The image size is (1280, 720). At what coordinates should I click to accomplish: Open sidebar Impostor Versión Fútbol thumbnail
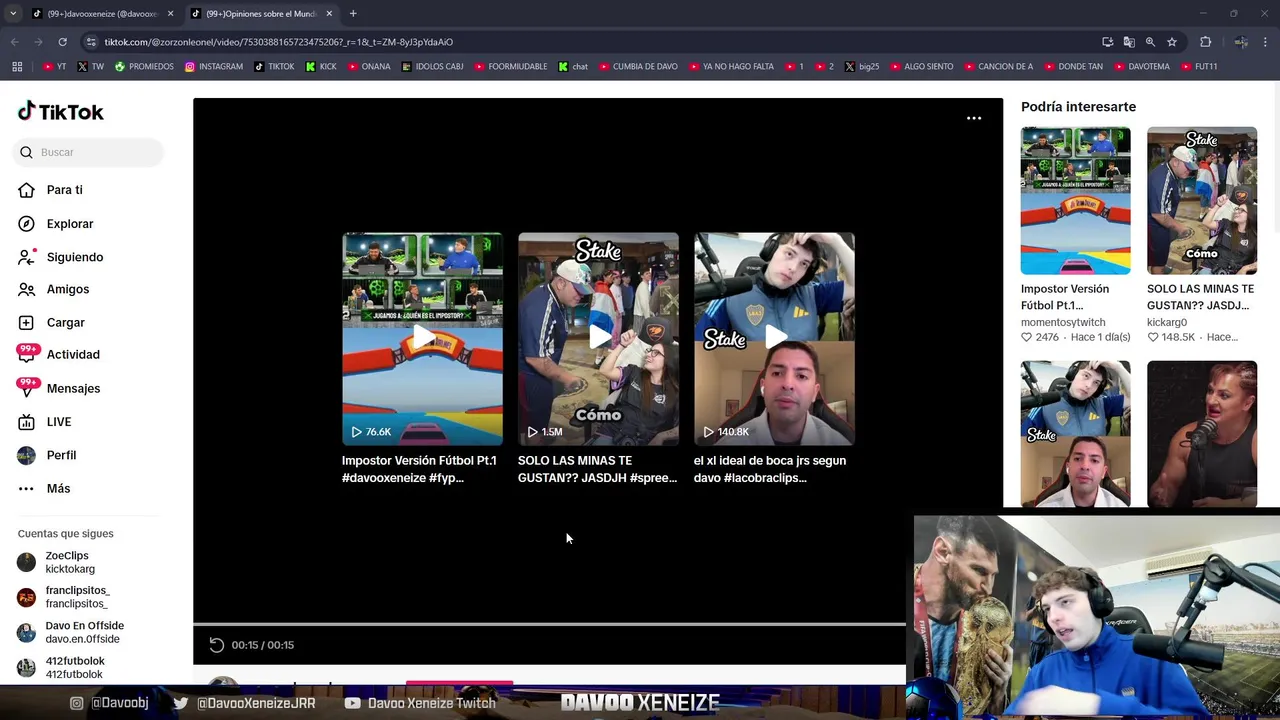coord(1075,200)
